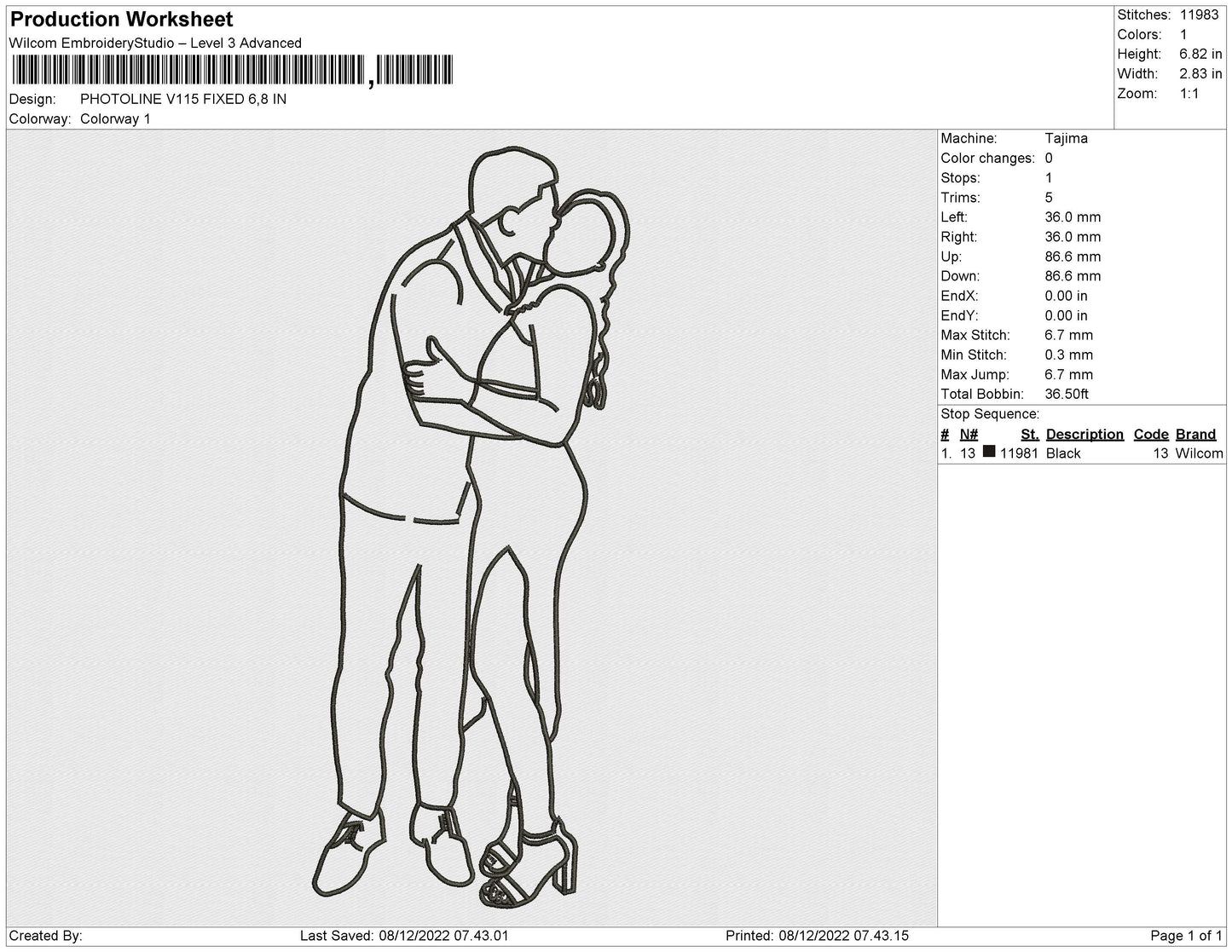Screen dimensions: 1232x952
Task: Click the Machine value Tajima
Action: coord(1066,138)
